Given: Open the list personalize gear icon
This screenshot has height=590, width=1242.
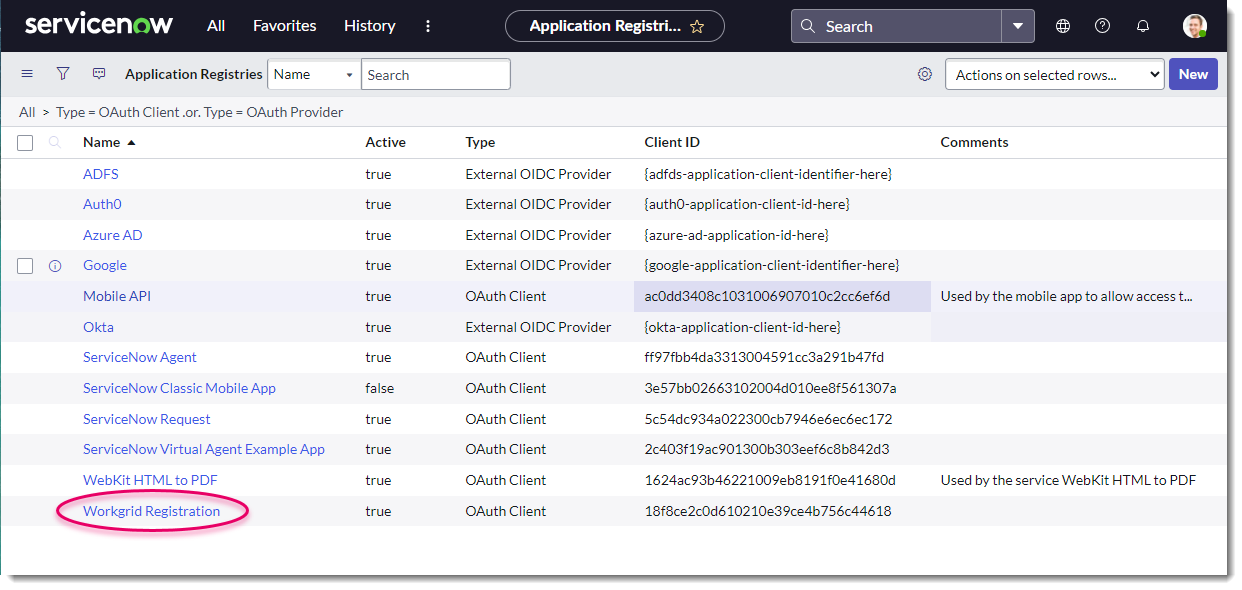Looking at the screenshot, I should coord(925,74).
